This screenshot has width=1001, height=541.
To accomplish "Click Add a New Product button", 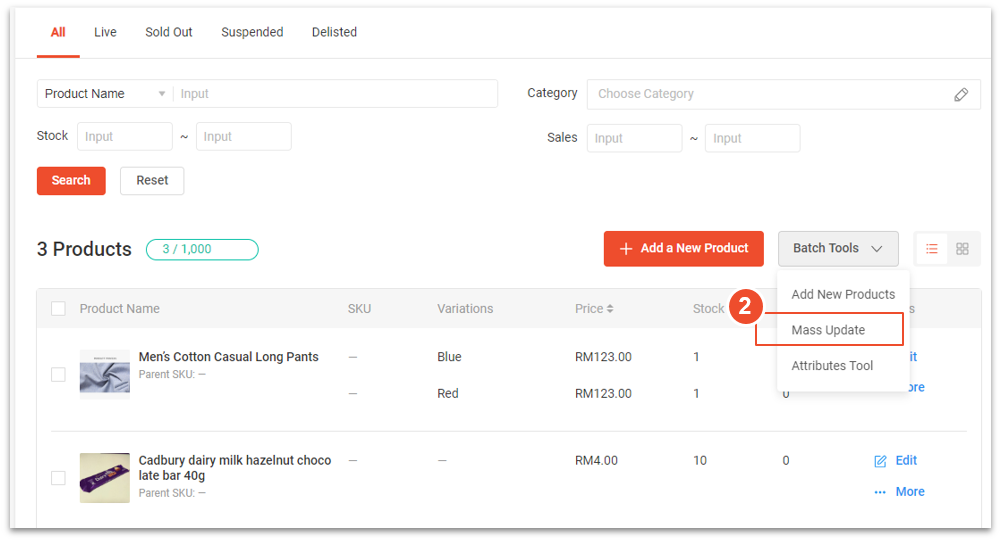I will point(683,249).
